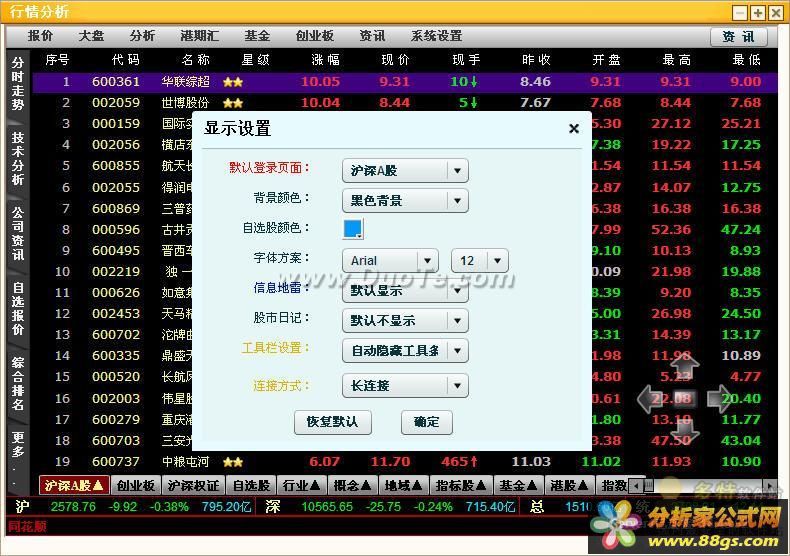Open the 创业板 menu in the menu bar
The image size is (790, 556).
314,36
